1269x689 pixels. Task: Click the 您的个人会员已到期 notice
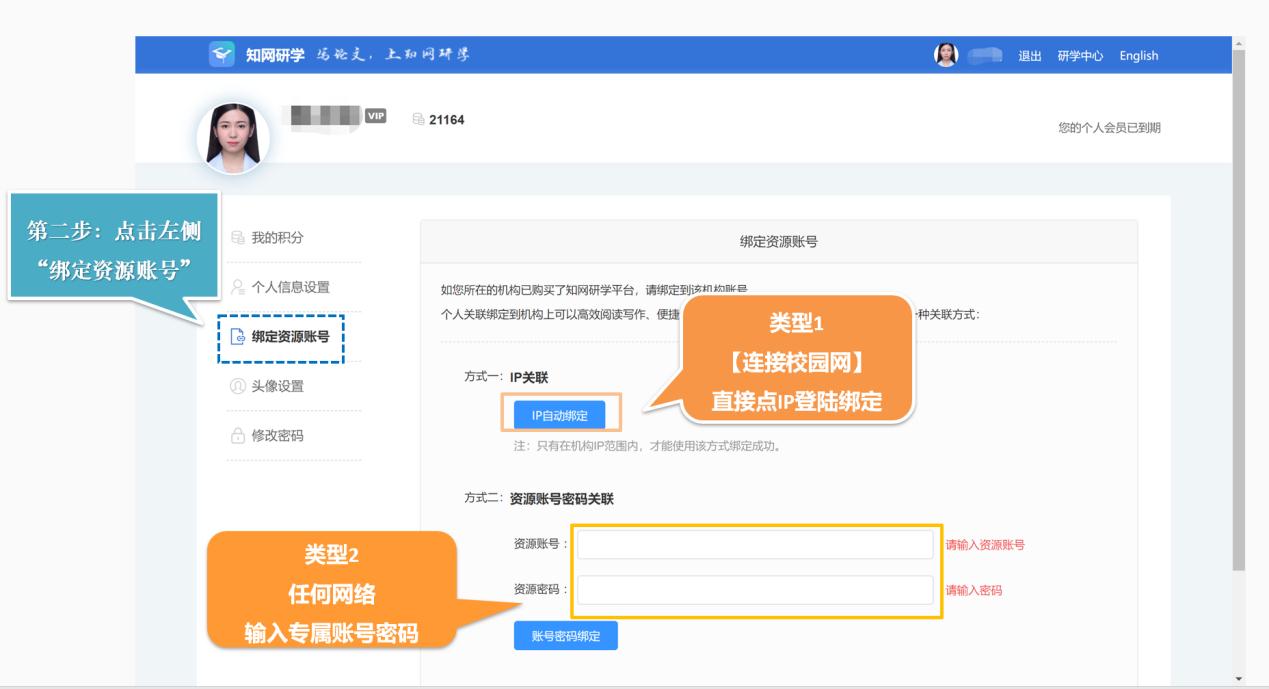pos(1110,127)
